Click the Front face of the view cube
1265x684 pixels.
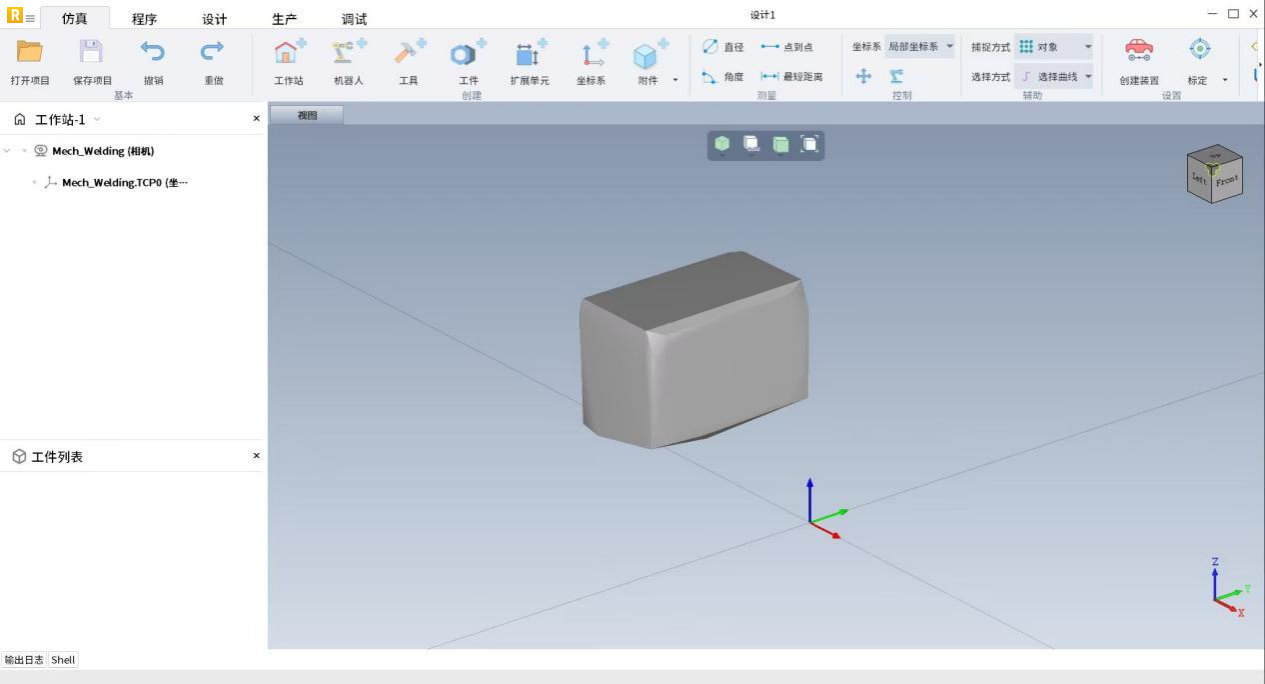click(1227, 181)
